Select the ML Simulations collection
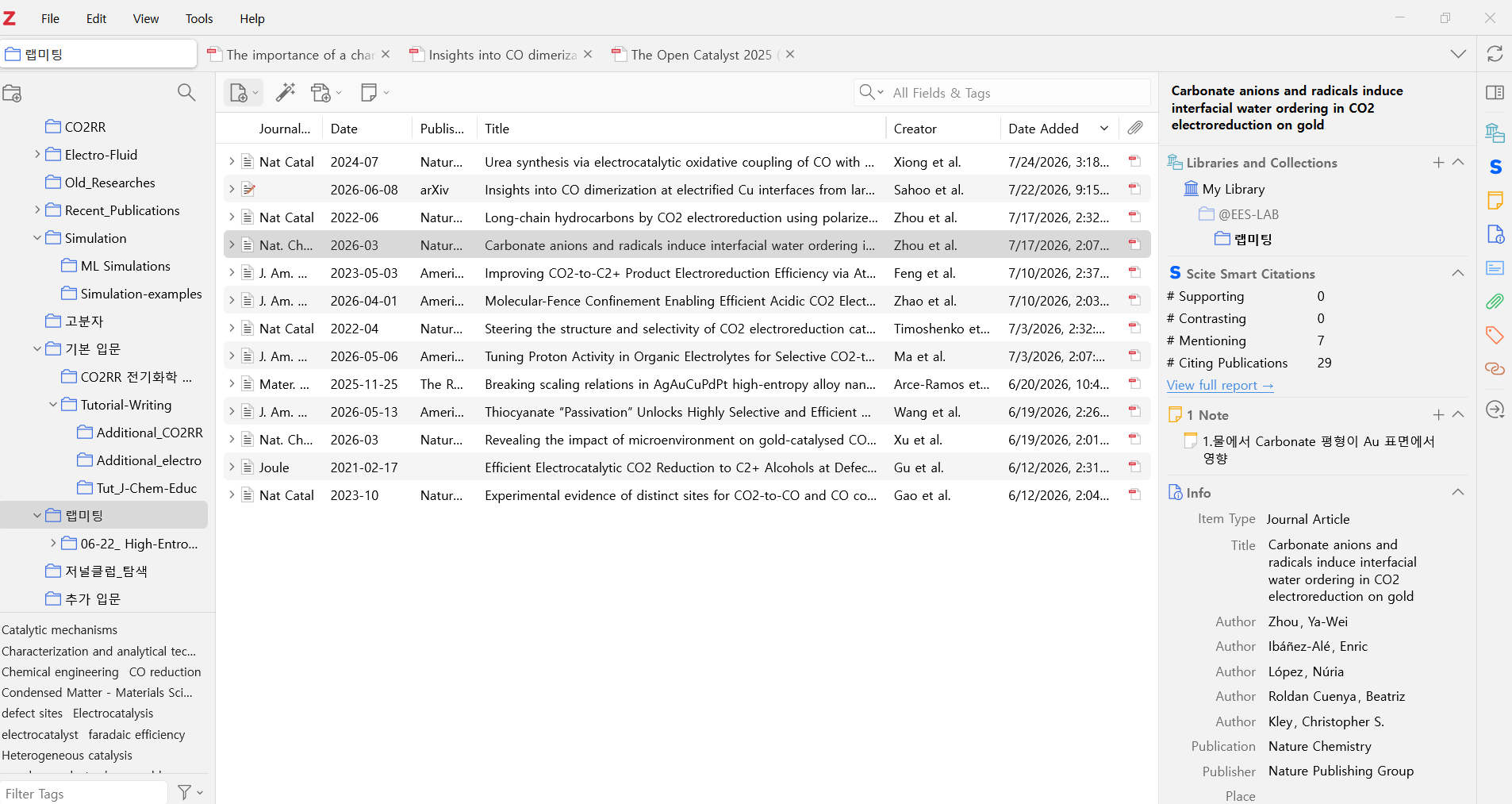Image resolution: width=1512 pixels, height=804 pixels. 125,265
